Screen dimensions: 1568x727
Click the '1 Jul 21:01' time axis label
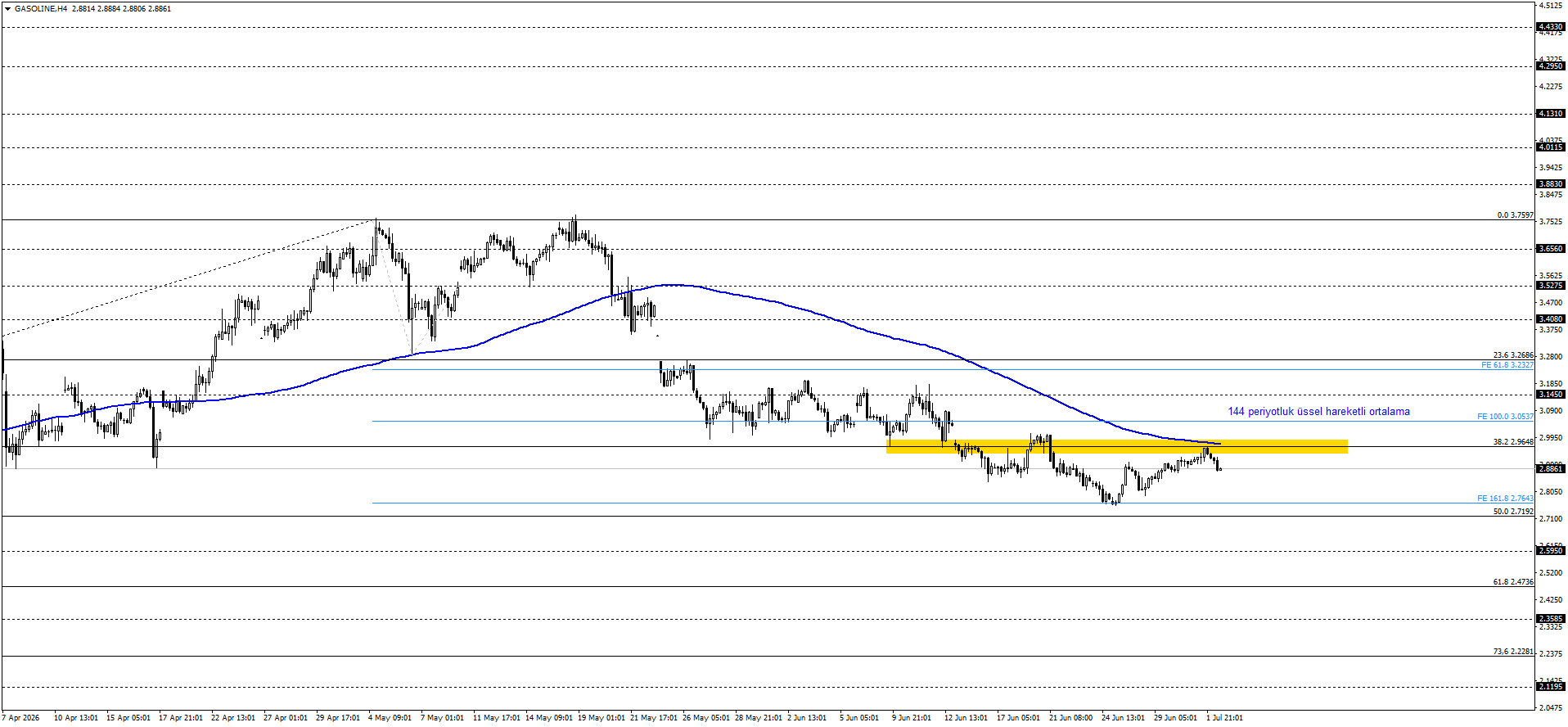pos(1224,718)
